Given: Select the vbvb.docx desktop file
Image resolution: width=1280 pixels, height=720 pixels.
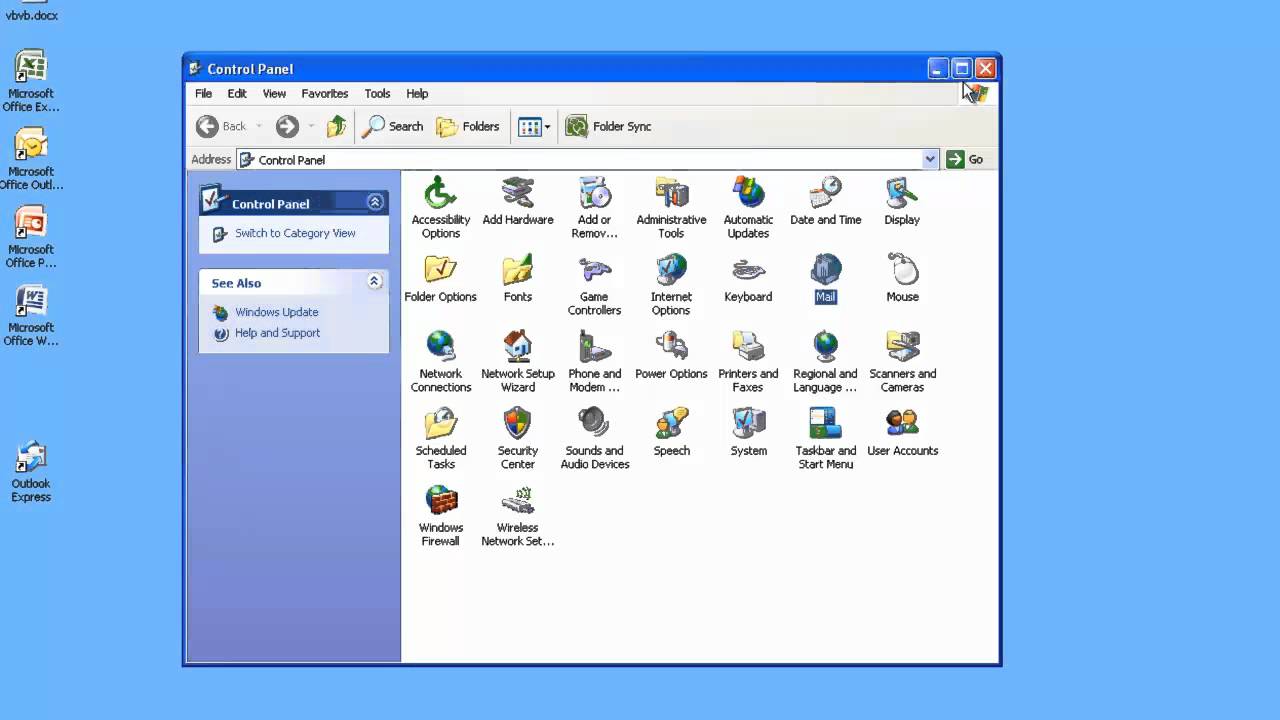Looking at the screenshot, I should pyautogui.click(x=31, y=11).
